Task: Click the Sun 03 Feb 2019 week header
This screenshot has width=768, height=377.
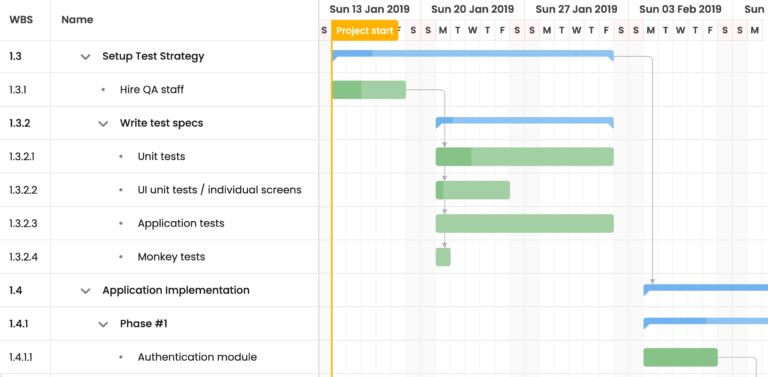Action: click(680, 9)
